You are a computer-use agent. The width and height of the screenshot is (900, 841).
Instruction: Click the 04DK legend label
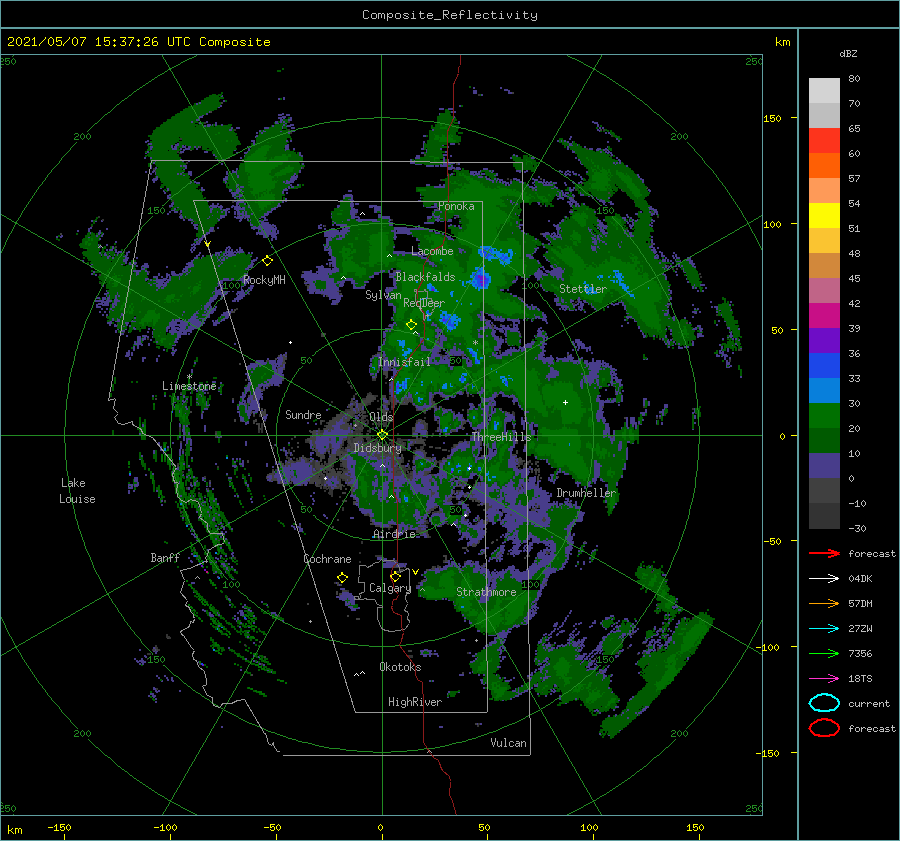[x=860, y=578]
